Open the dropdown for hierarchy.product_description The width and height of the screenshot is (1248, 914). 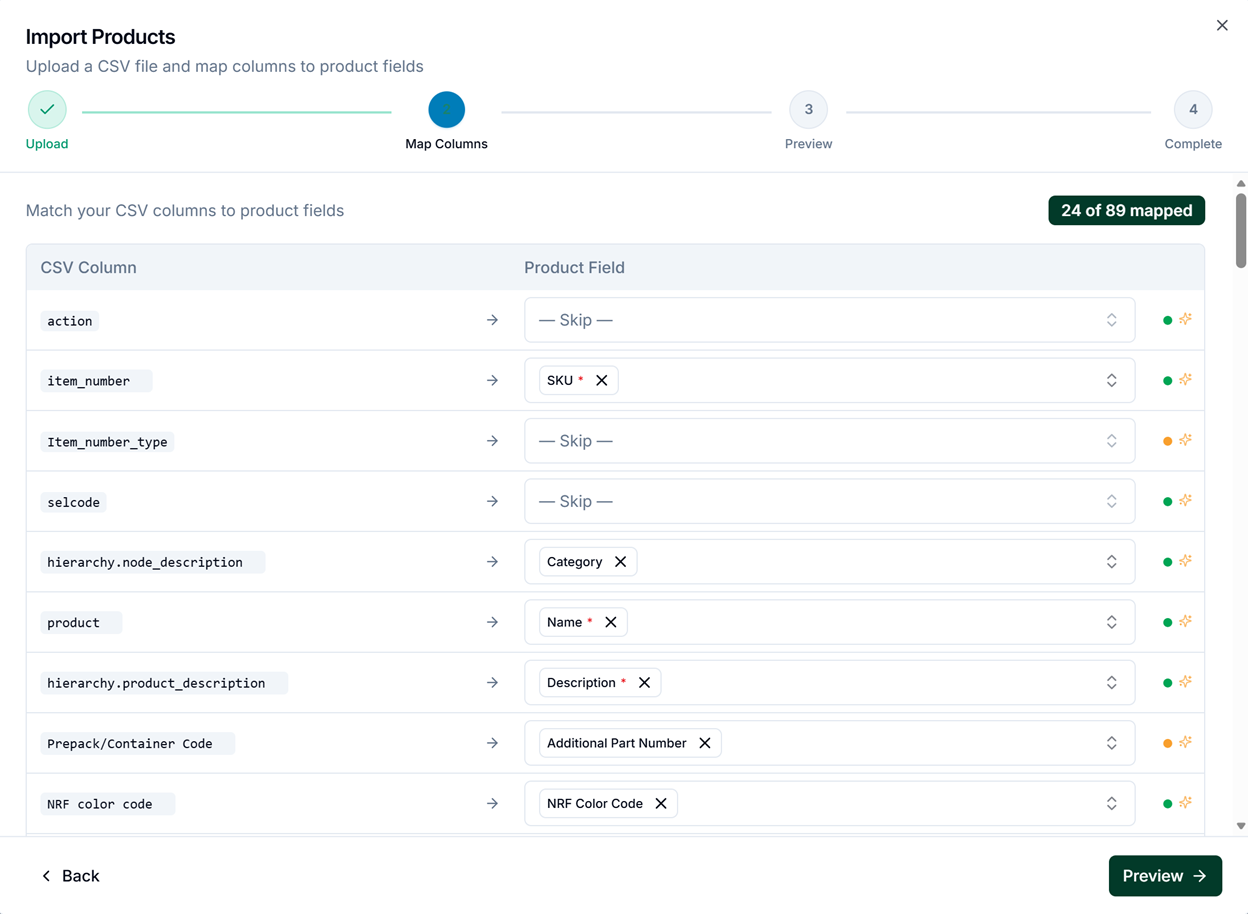[829, 683]
